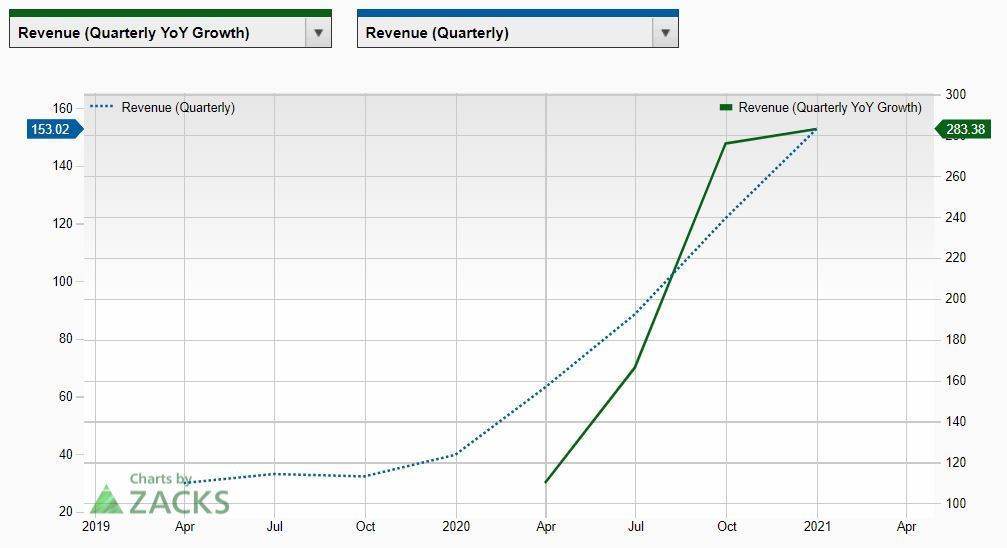The image size is (1007, 548).
Task: Toggle the Revenue (Quarterly YoY Growth) legend label
Action: pyautogui.click(x=830, y=108)
